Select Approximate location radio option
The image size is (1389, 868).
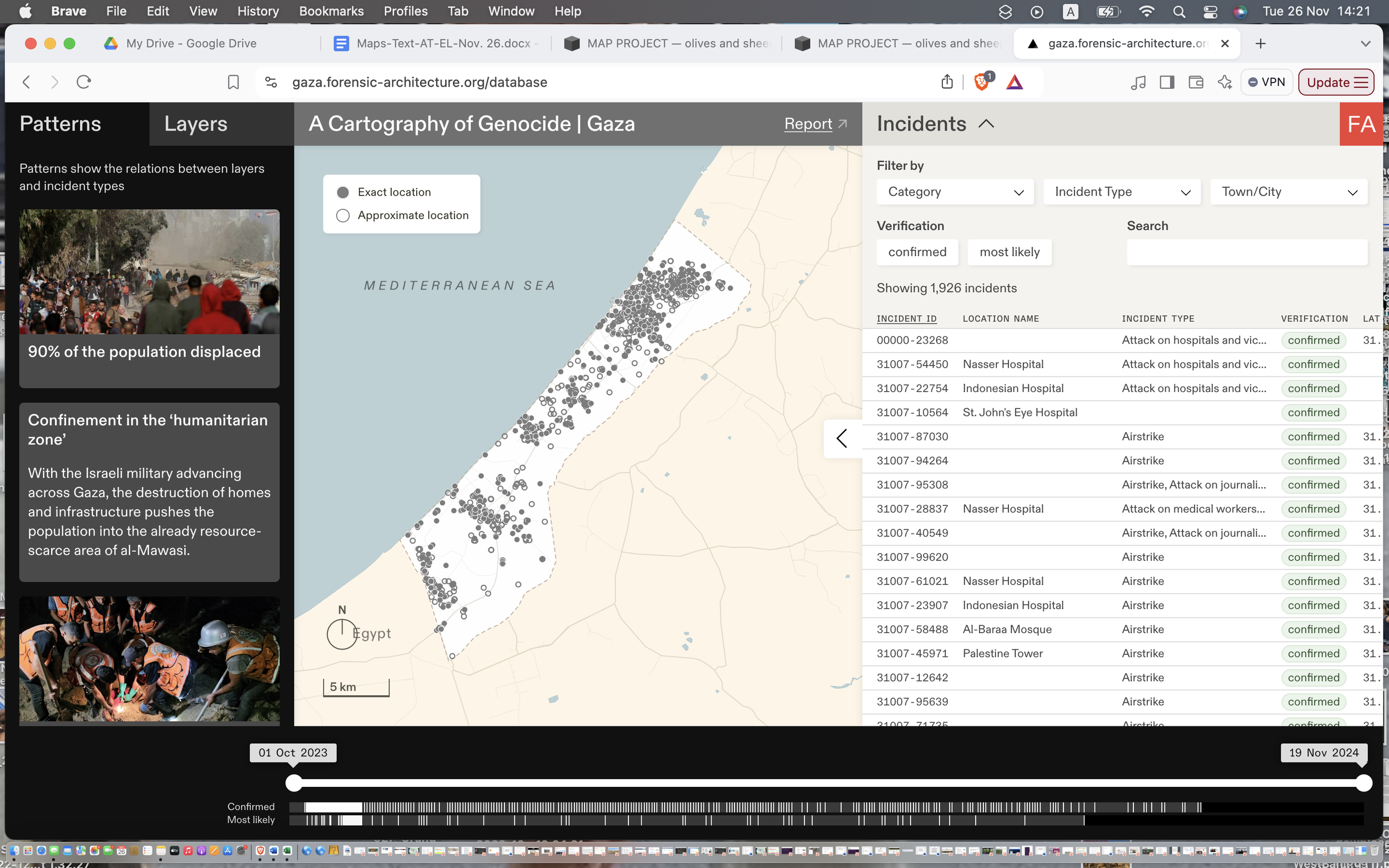click(343, 215)
